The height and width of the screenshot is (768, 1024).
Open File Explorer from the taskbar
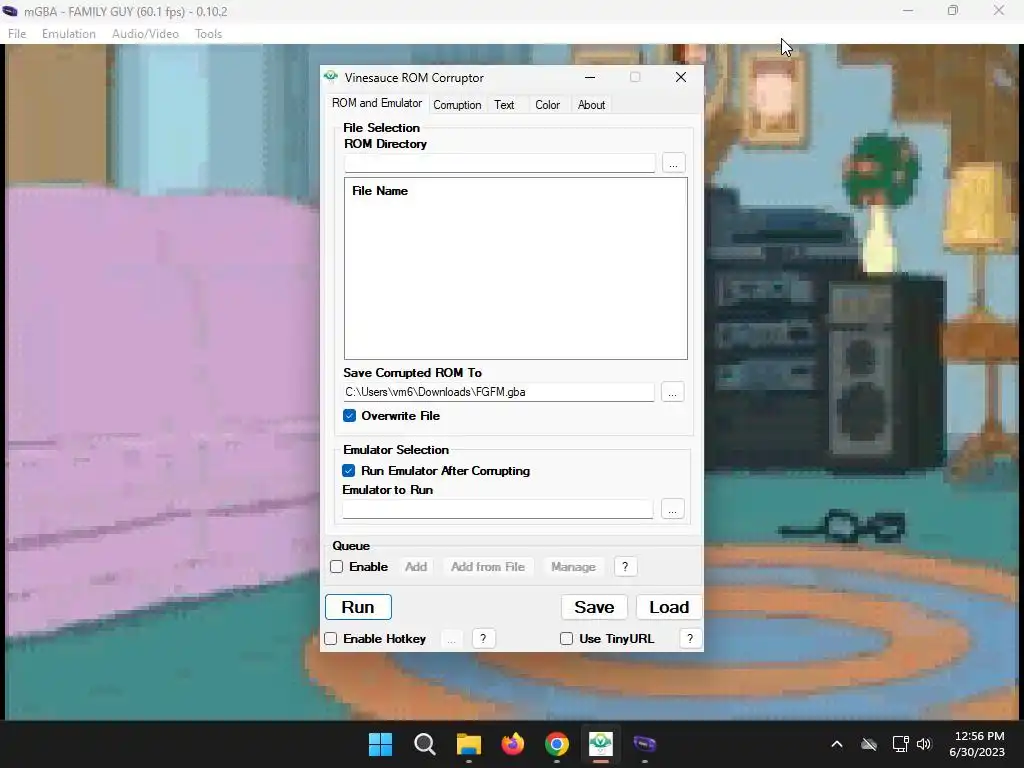click(x=468, y=744)
